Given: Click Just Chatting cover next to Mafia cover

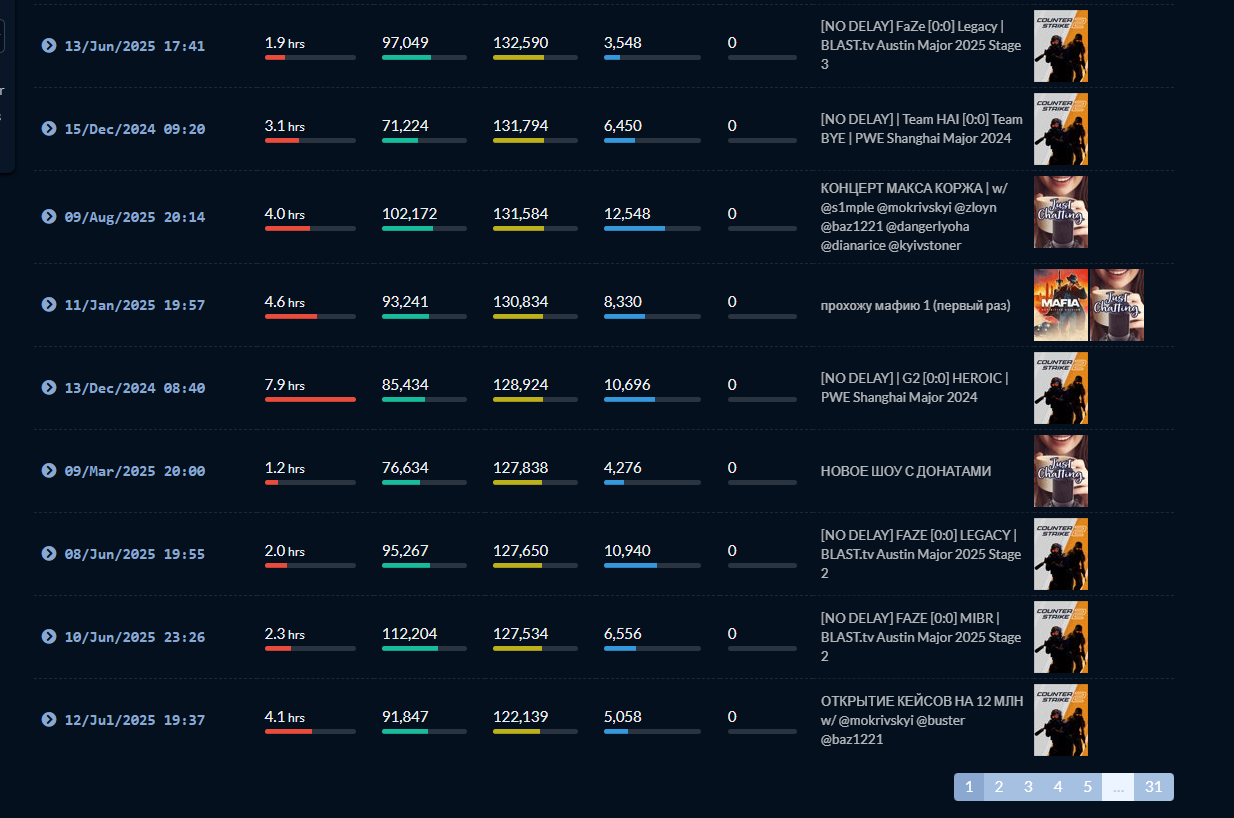Looking at the screenshot, I should [1117, 305].
